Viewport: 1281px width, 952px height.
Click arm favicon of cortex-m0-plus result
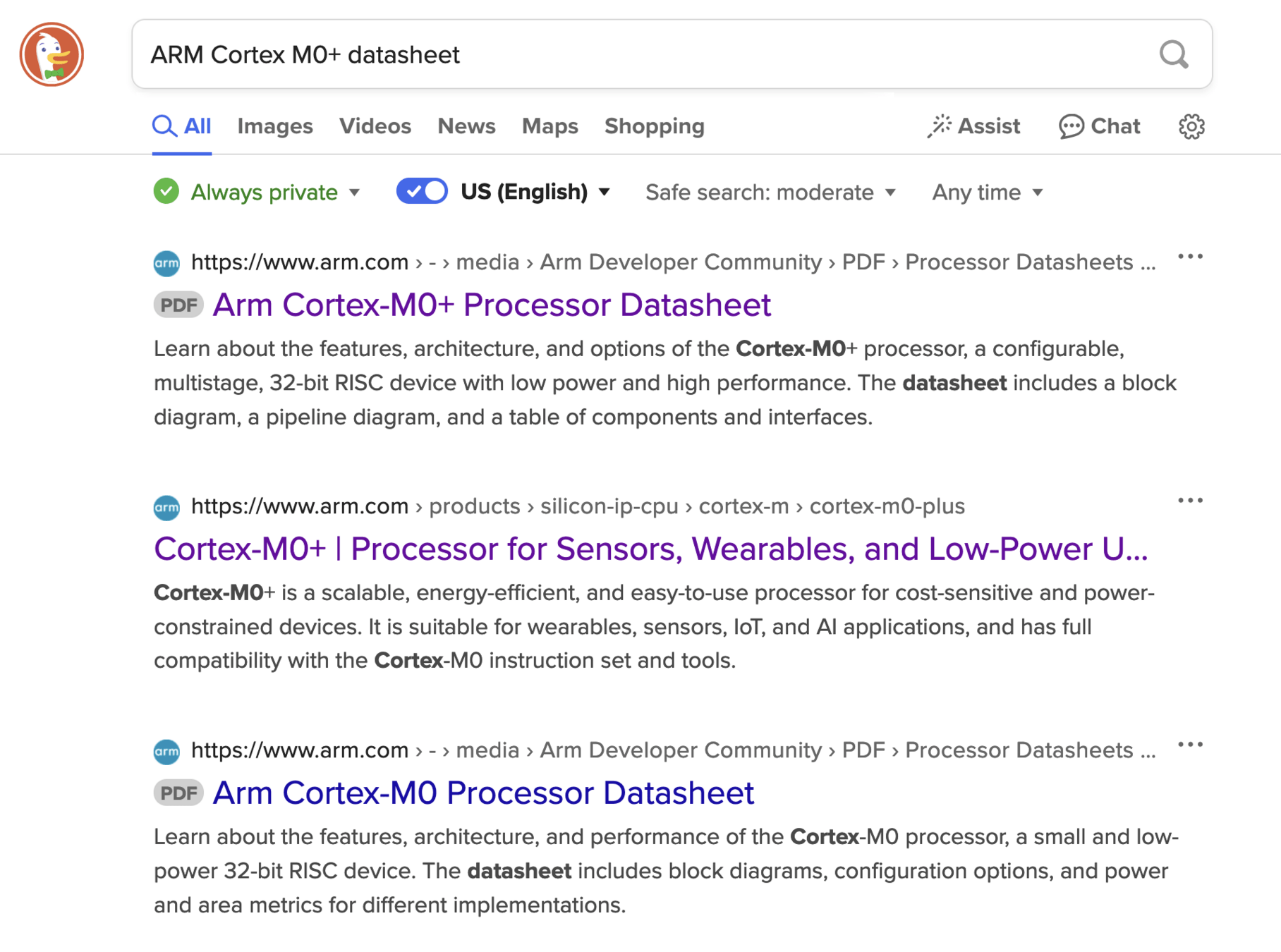pyautogui.click(x=166, y=507)
